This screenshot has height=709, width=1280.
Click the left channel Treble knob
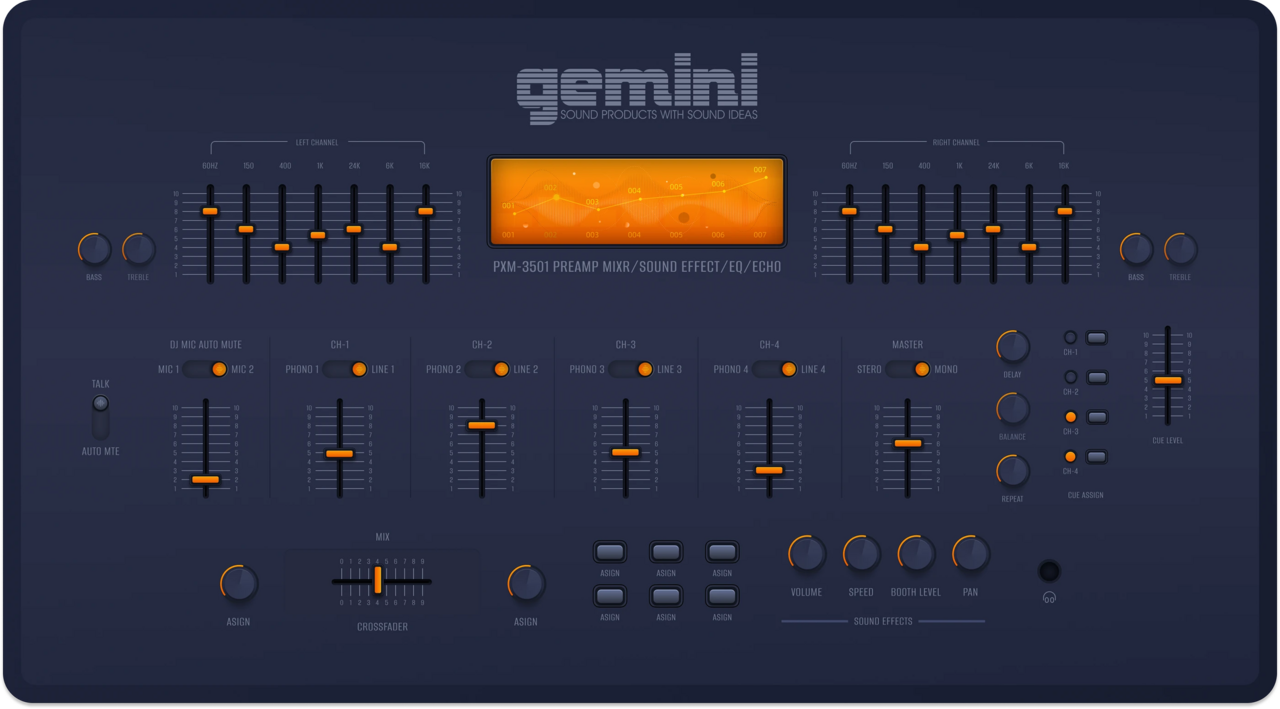[x=138, y=250]
